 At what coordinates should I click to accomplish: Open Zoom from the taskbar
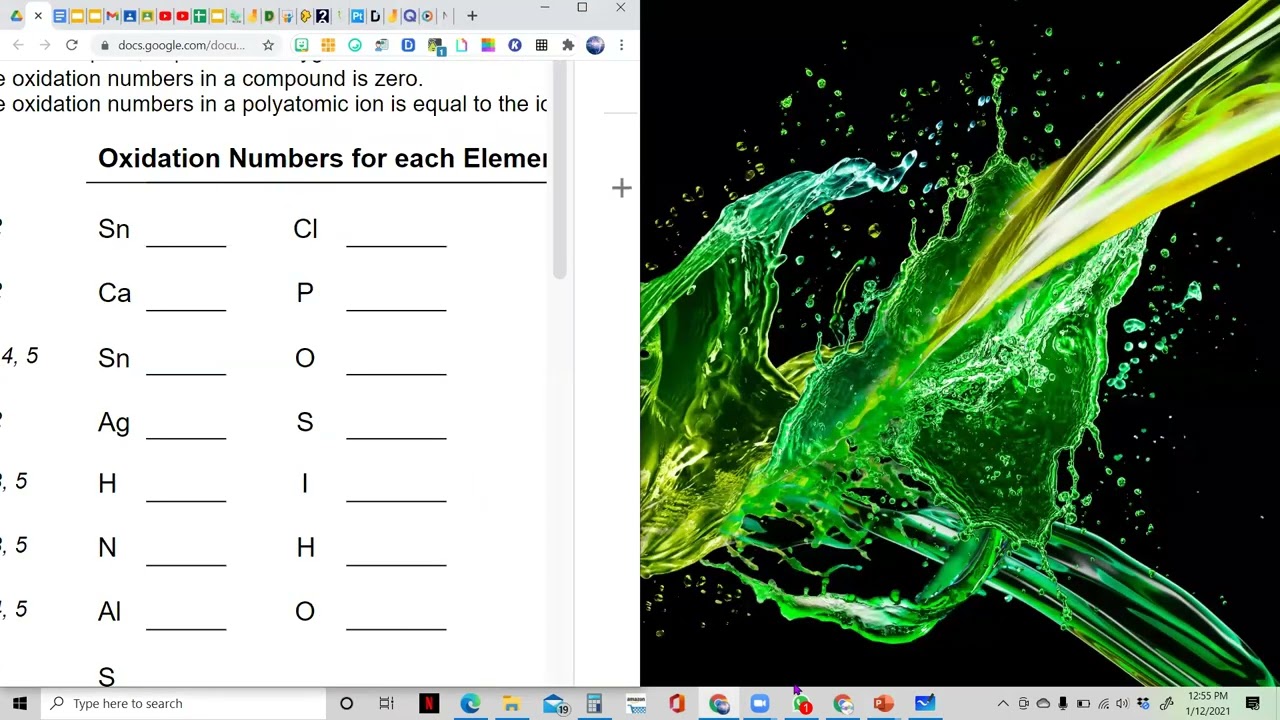[759, 703]
